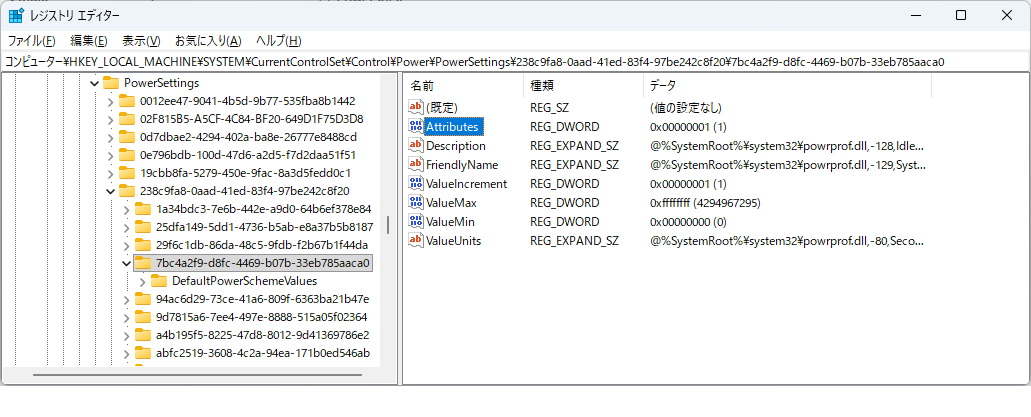The height and width of the screenshot is (417, 1031).
Task: Open the 表示(V) menu
Action: pyautogui.click(x=141, y=41)
